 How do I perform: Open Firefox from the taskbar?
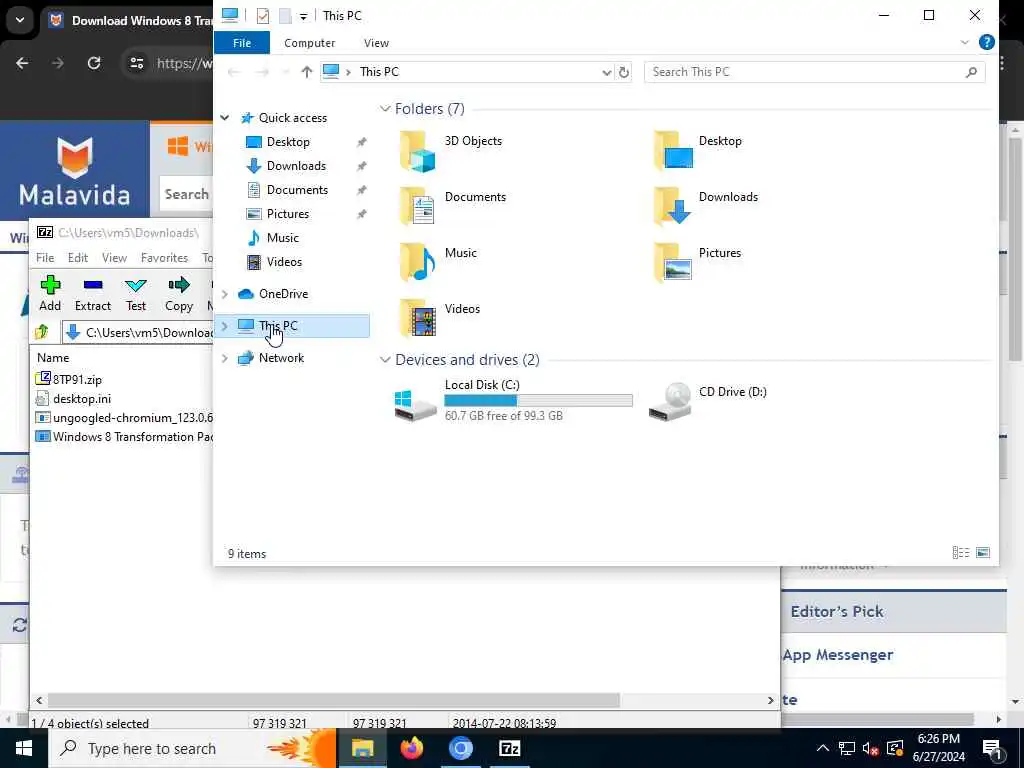pyautogui.click(x=411, y=748)
